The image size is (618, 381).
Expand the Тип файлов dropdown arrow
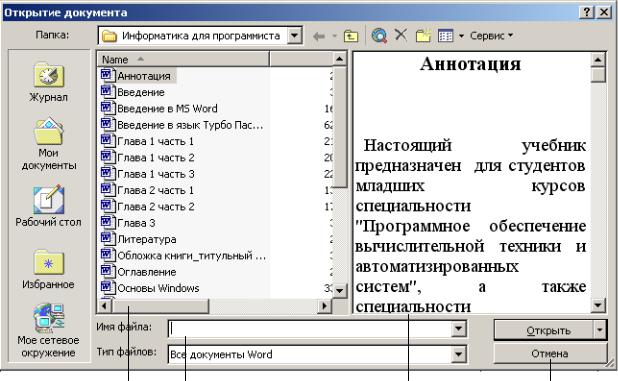pyautogui.click(x=458, y=354)
